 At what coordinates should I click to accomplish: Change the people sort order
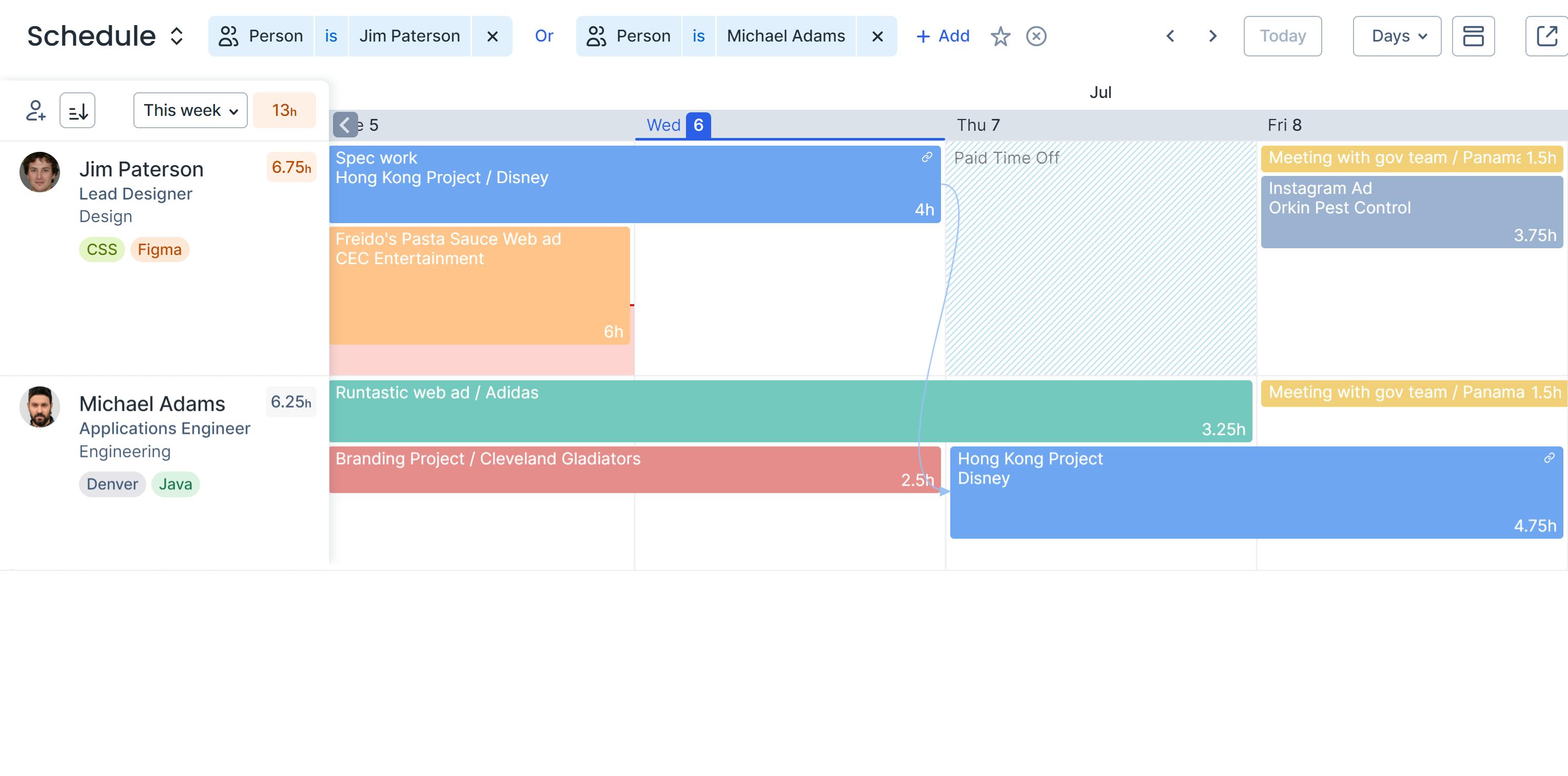(x=77, y=110)
